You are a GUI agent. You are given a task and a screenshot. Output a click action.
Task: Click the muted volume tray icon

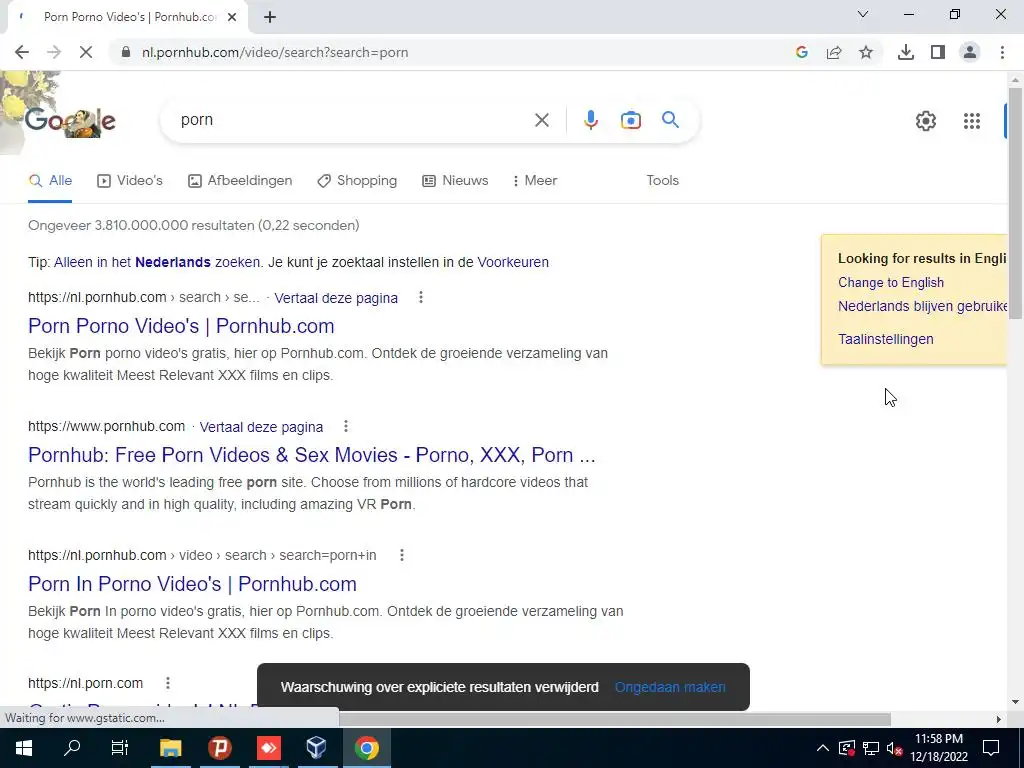click(x=895, y=748)
